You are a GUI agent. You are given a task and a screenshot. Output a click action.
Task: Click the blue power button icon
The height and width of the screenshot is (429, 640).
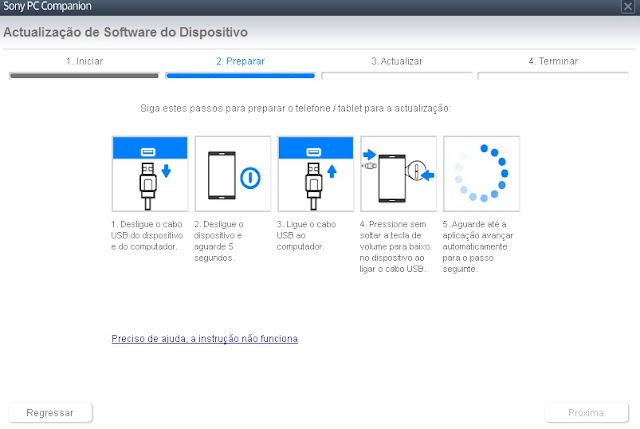(250, 178)
